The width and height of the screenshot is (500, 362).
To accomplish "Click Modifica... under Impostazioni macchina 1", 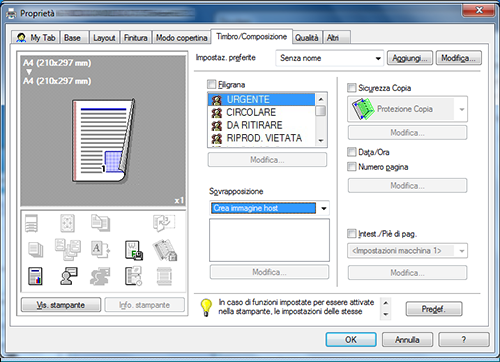I will coord(407,273).
